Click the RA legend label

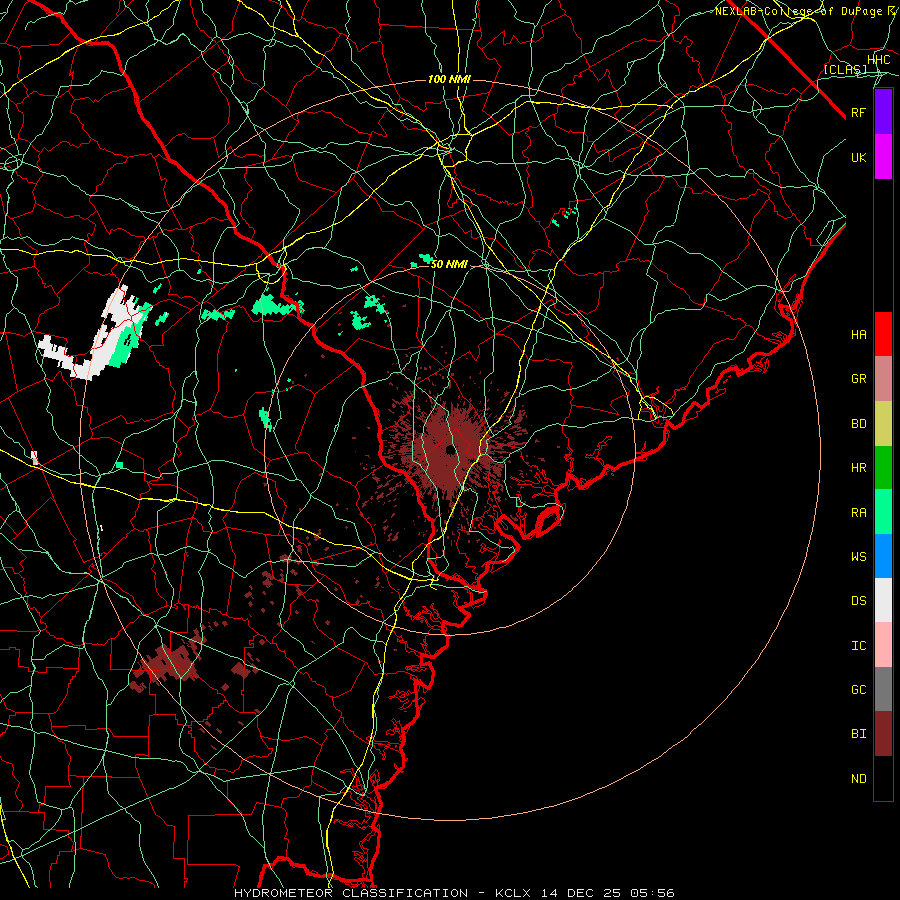coord(858,513)
